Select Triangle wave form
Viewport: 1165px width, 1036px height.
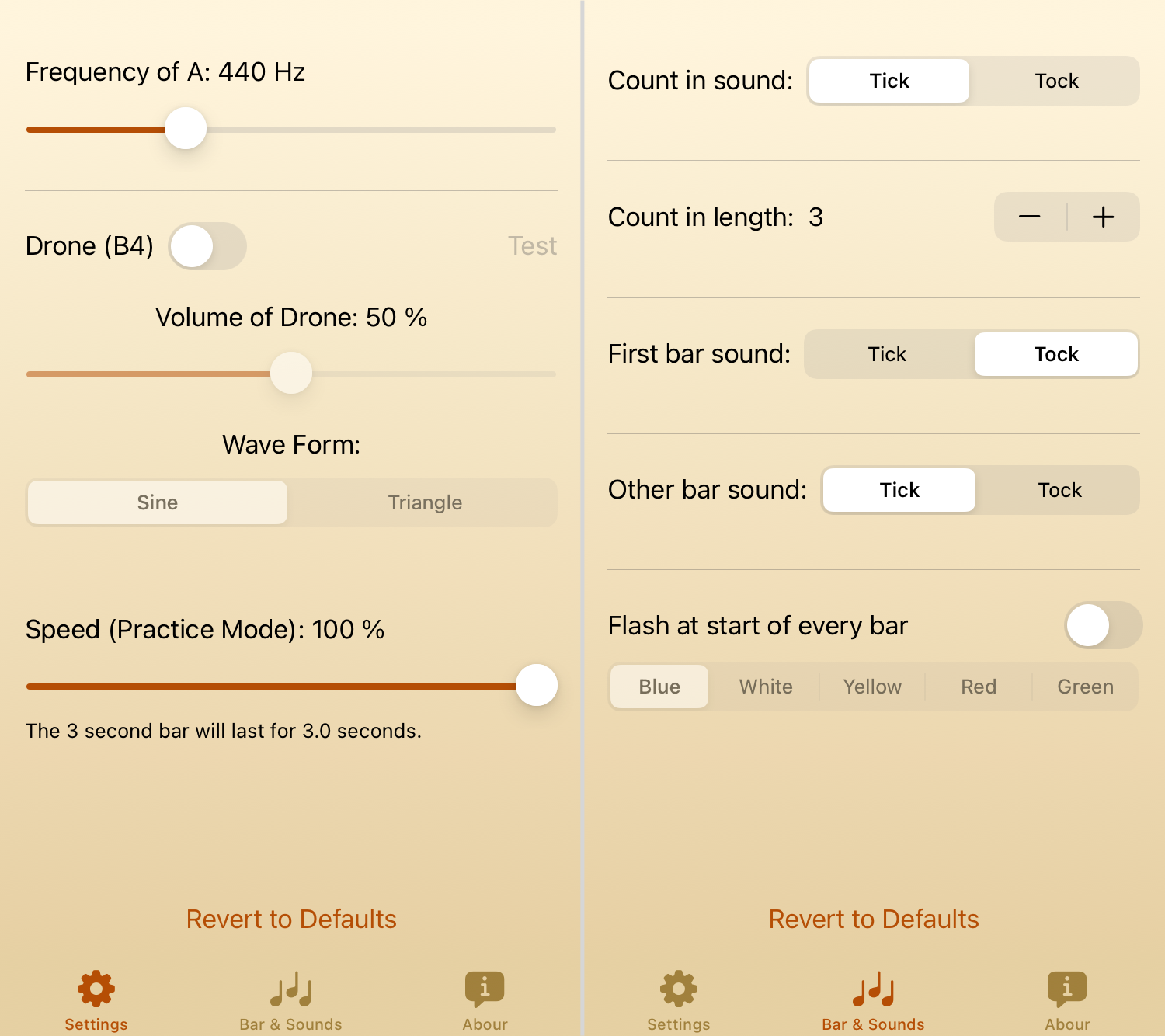click(425, 502)
